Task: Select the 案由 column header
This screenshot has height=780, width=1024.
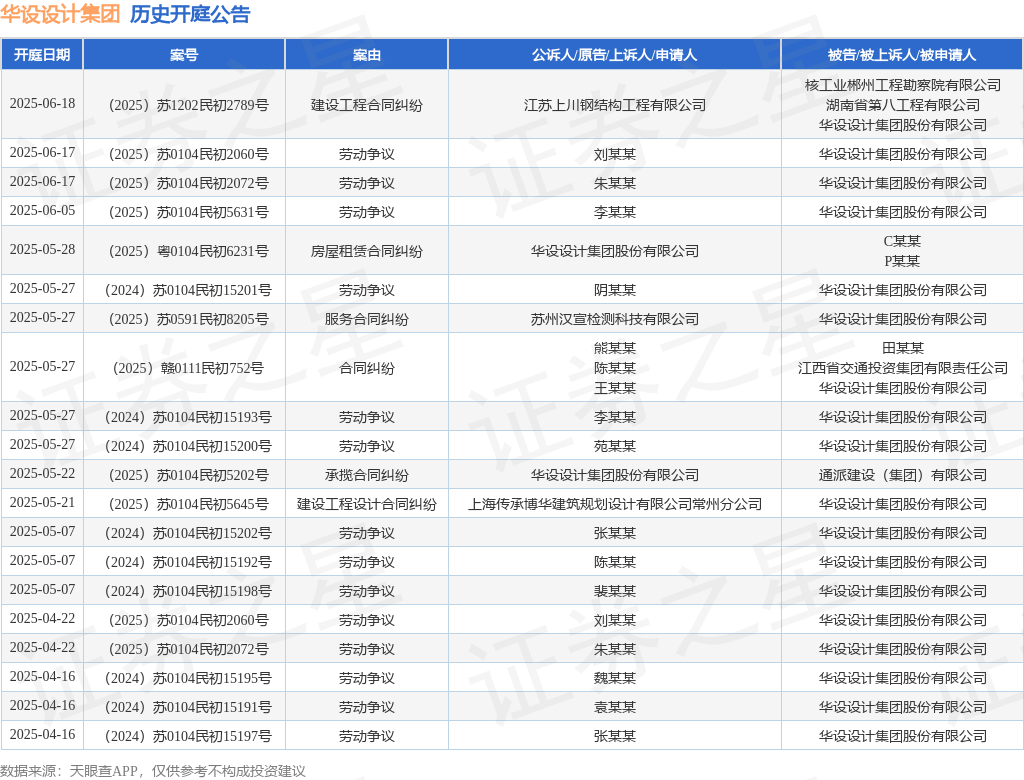Action: tap(366, 55)
